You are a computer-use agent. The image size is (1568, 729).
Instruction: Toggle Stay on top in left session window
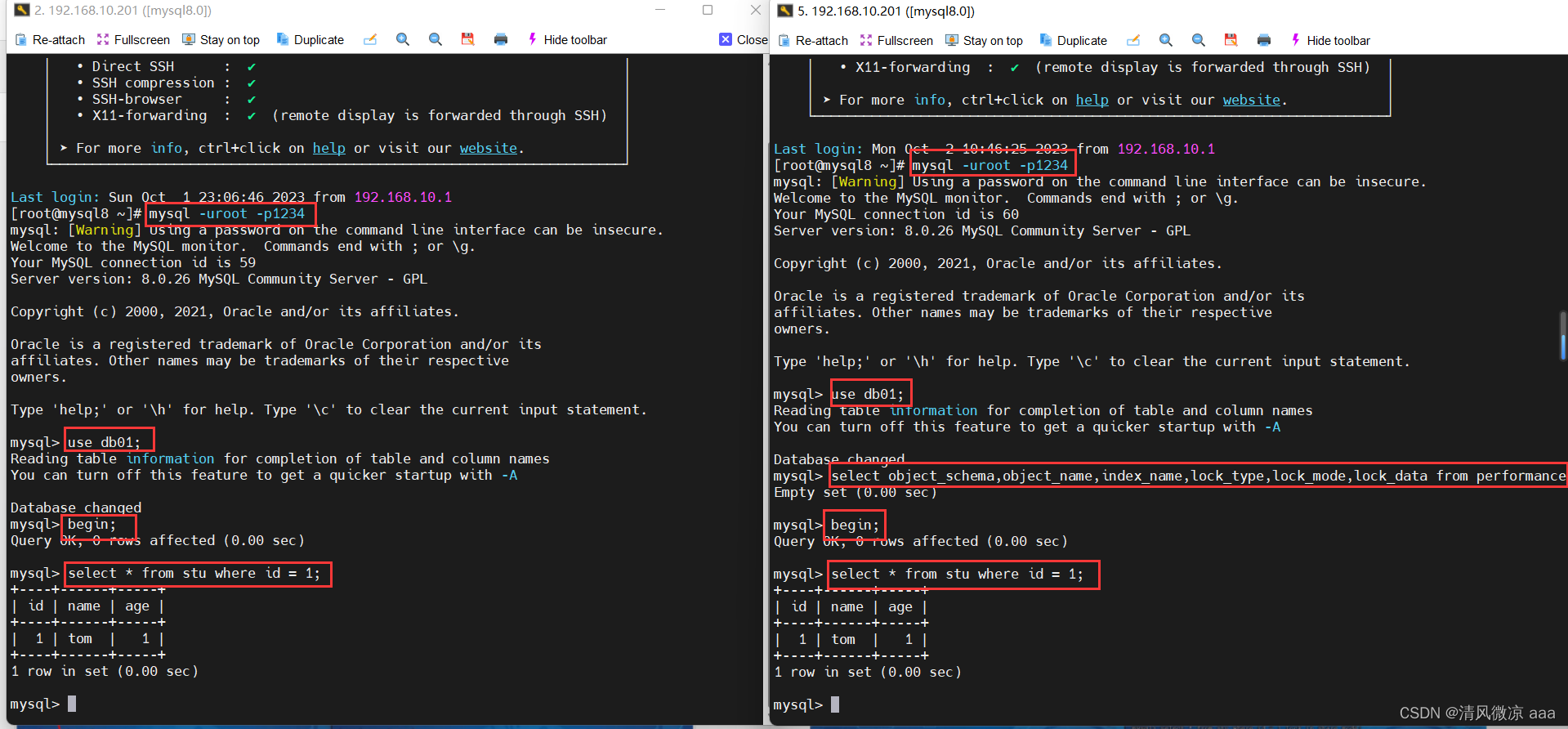click(x=221, y=39)
